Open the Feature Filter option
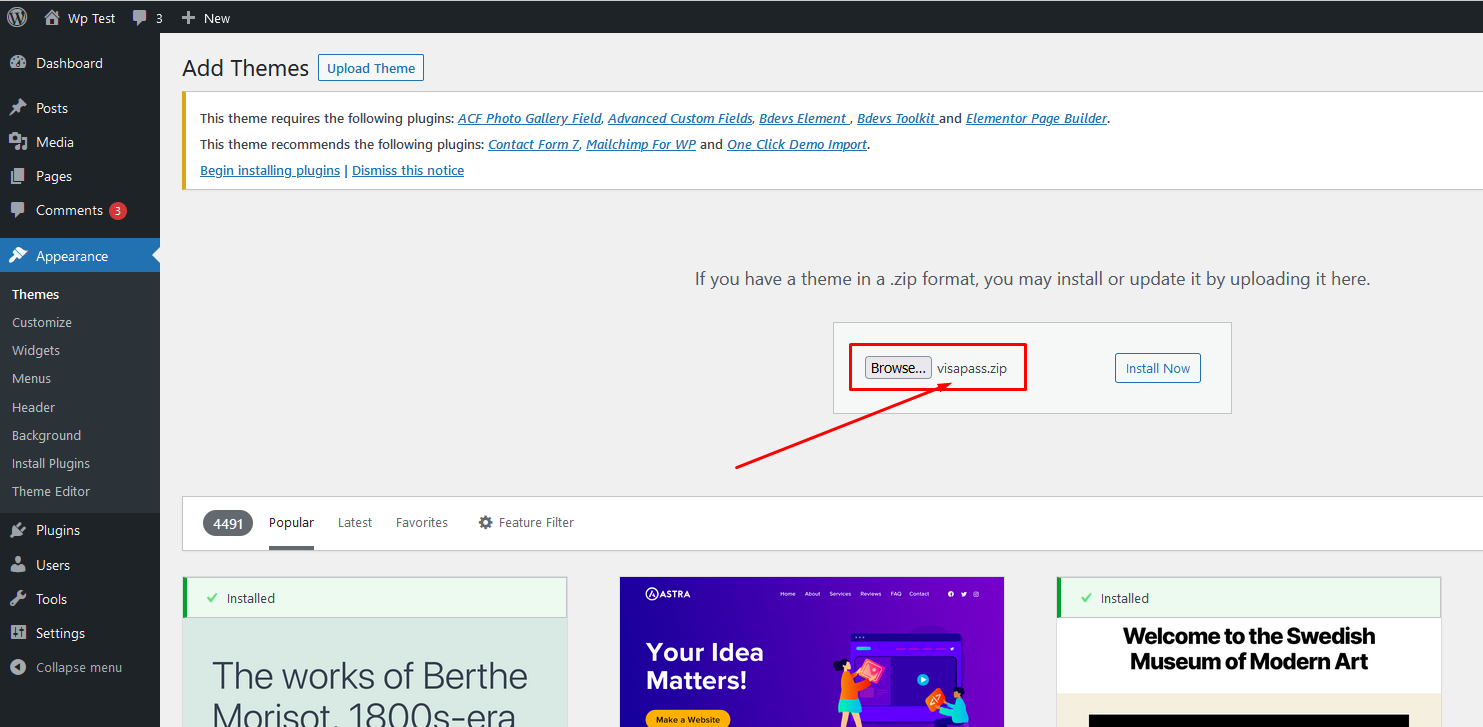 click(x=526, y=522)
